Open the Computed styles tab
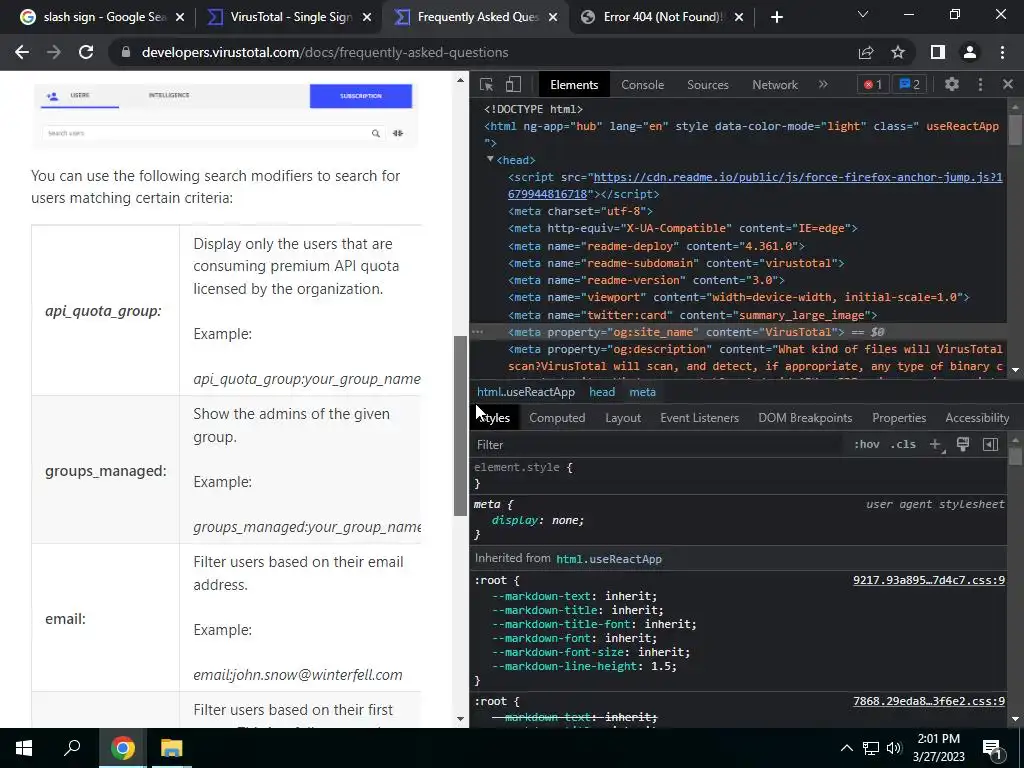Viewport: 1024px width, 768px height. tap(557, 418)
